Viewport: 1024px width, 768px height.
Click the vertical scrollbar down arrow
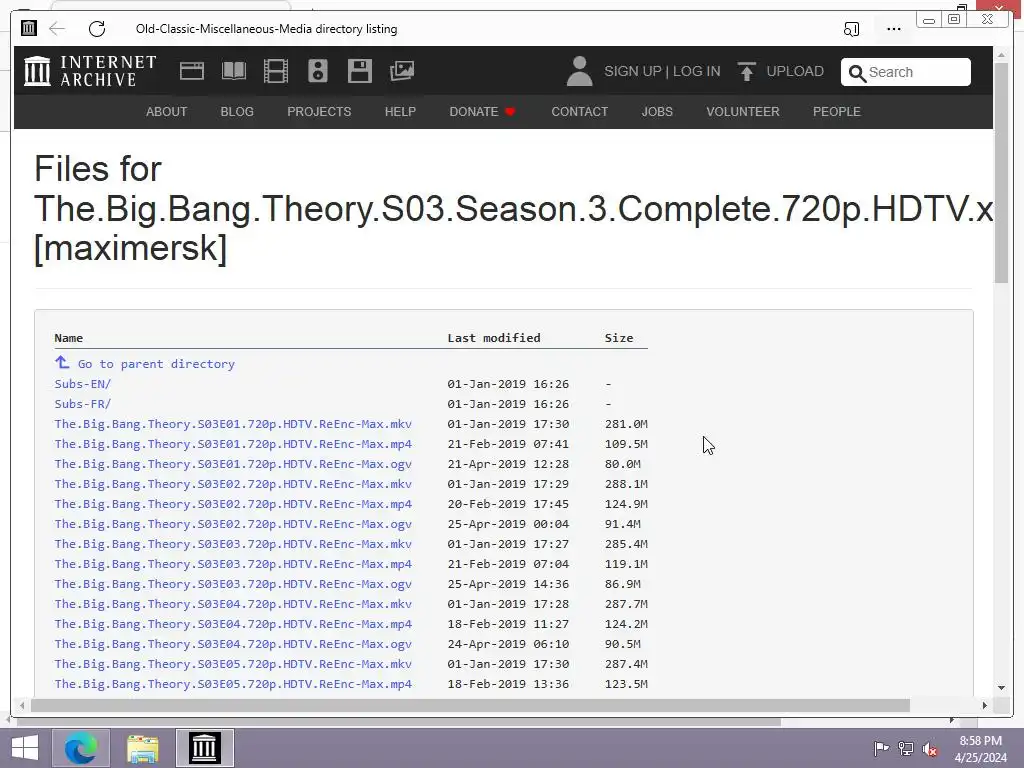[x=1001, y=688]
